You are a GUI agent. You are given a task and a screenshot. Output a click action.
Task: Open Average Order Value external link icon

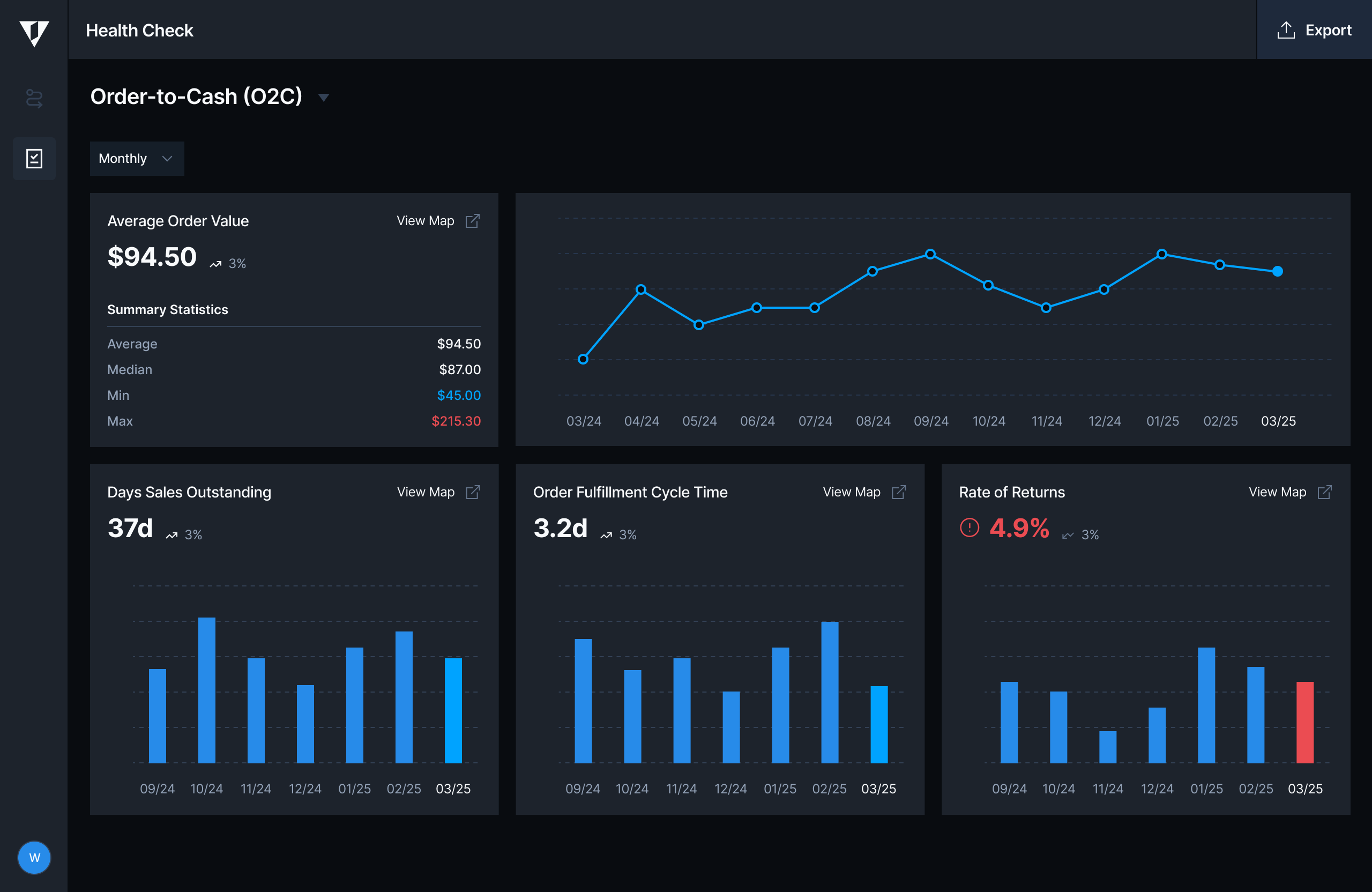[x=472, y=221]
